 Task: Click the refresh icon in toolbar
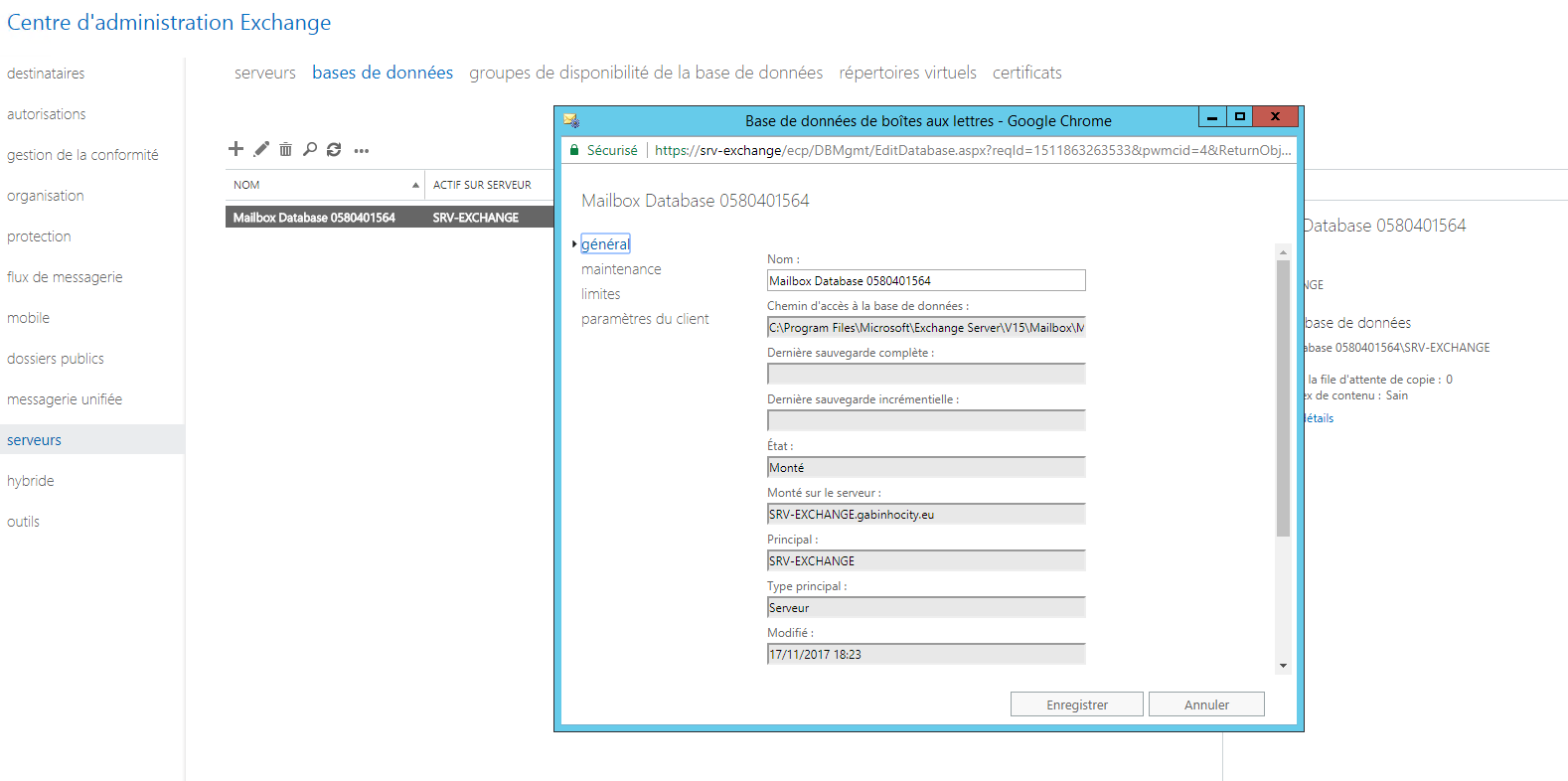(334, 149)
